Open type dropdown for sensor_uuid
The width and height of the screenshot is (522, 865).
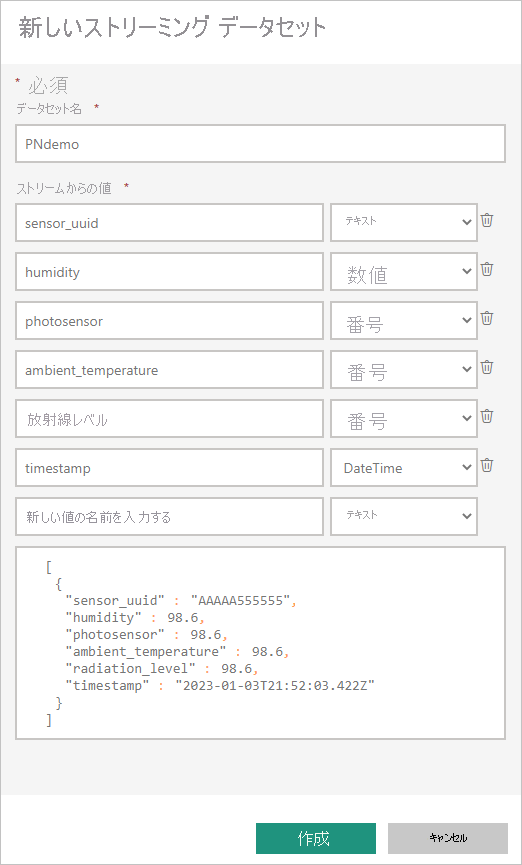click(x=404, y=222)
